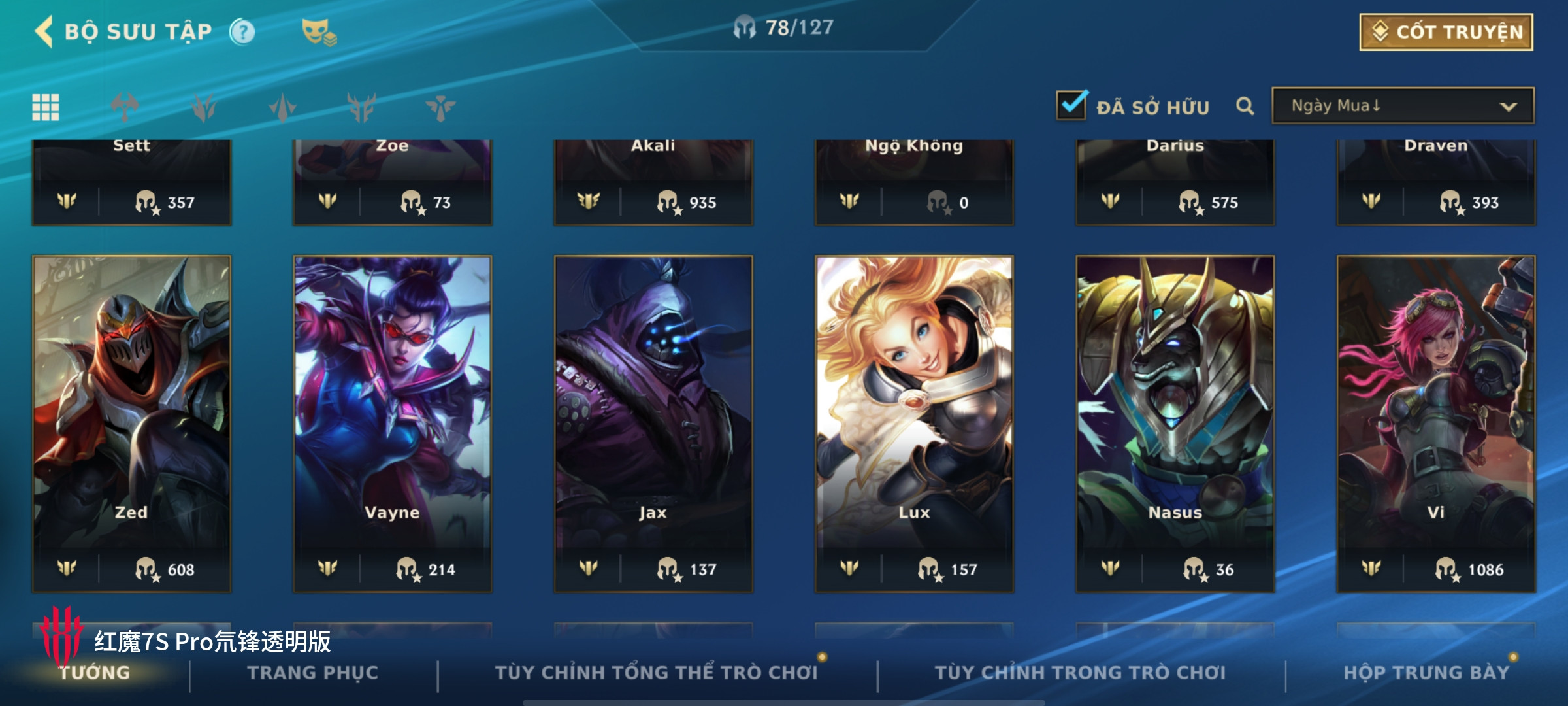Viewport: 1568px width, 706px height.
Task: Open the mask and coins icon
Action: 319,32
